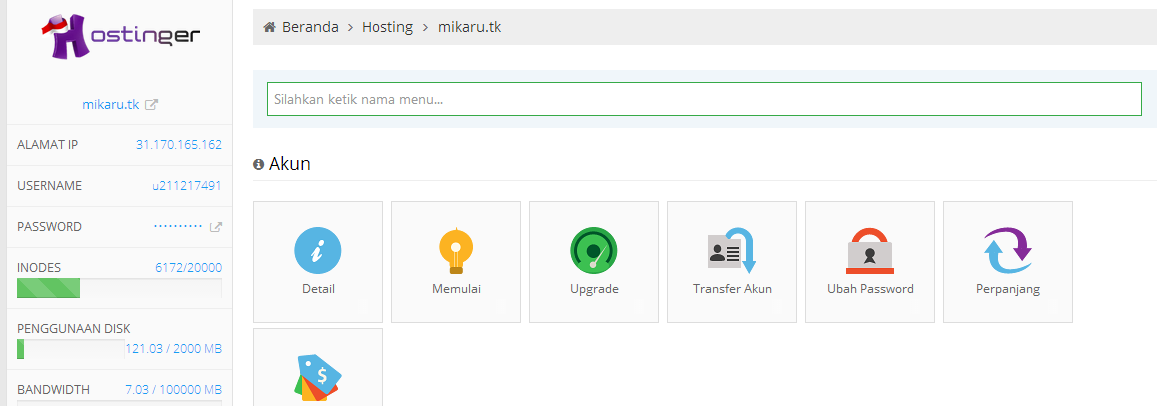
Task: Click the masked password dots
Action: [178, 225]
